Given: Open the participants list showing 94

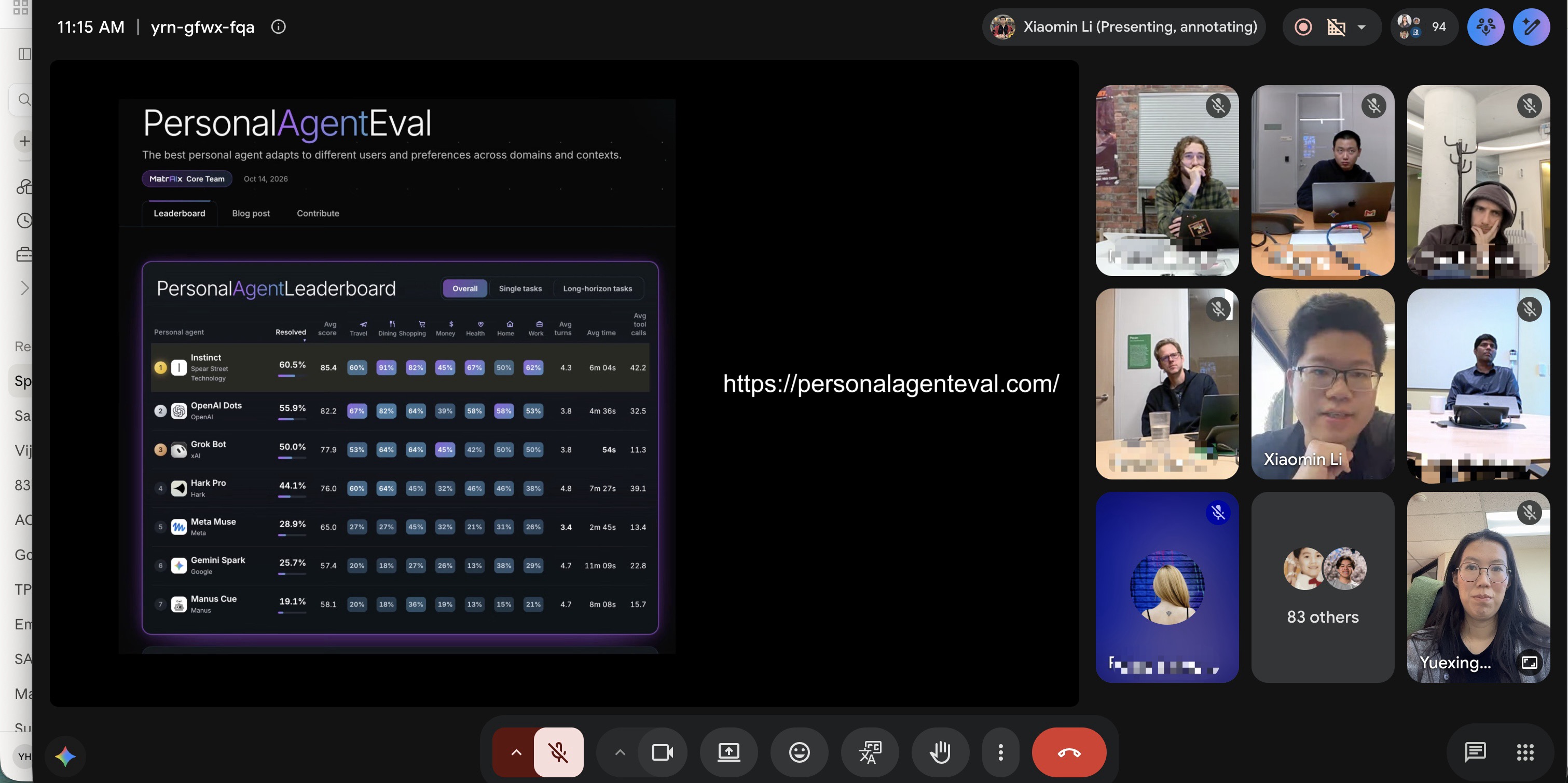Looking at the screenshot, I should 1424,27.
